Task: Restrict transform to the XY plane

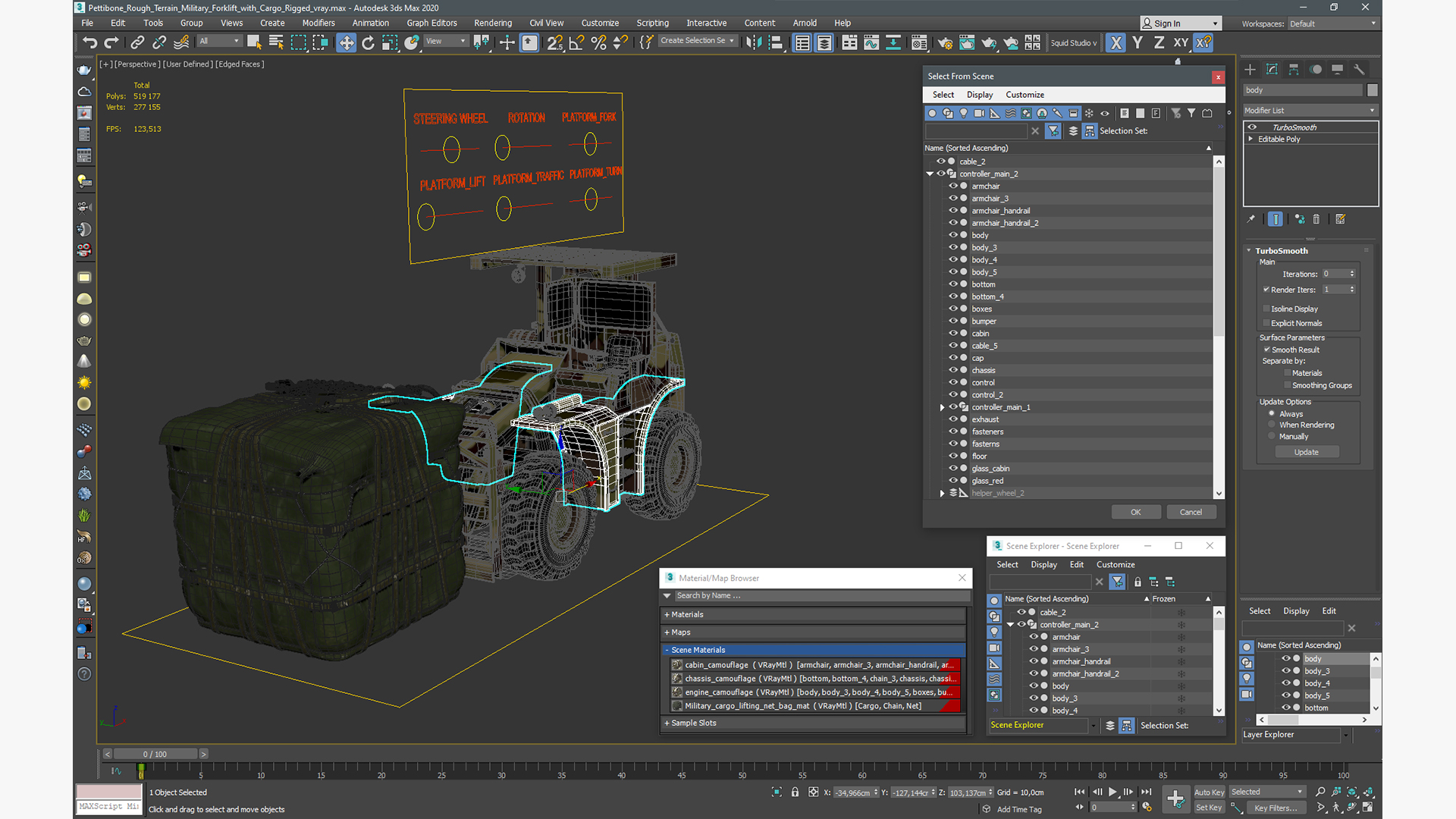Action: coord(1181,42)
